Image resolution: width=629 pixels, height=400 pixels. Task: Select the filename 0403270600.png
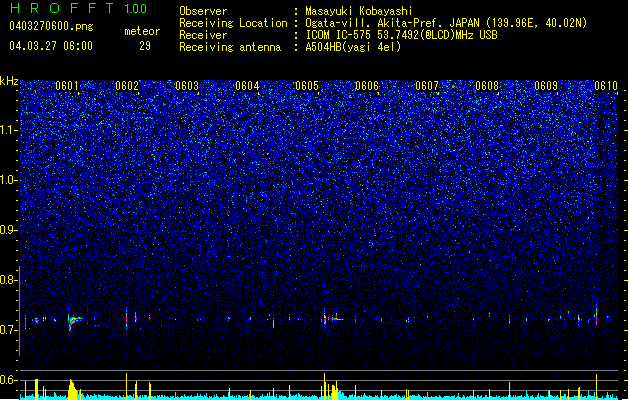[51, 26]
